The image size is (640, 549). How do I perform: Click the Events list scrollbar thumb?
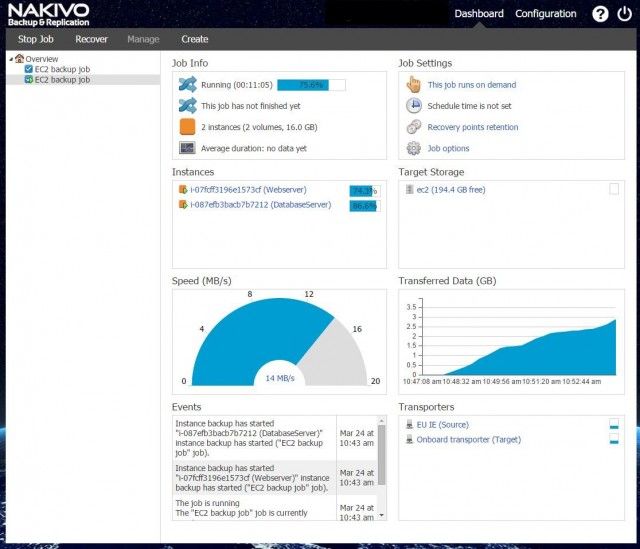[382, 455]
